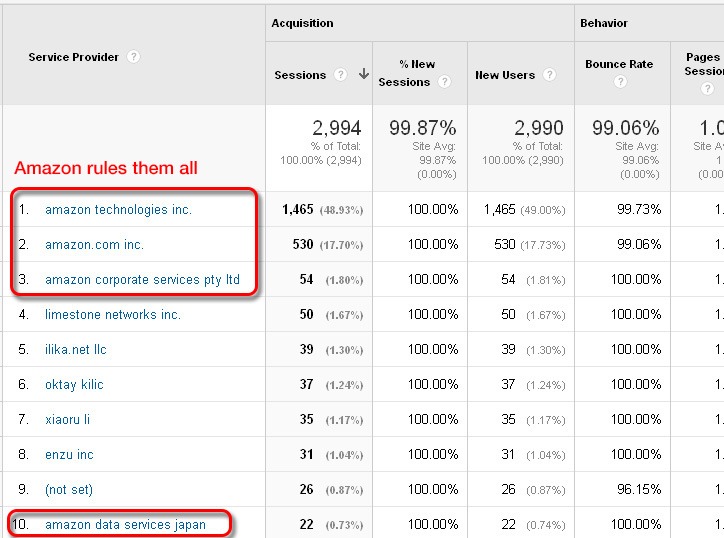
Task: Sort by New Users column header
Action: [505, 75]
